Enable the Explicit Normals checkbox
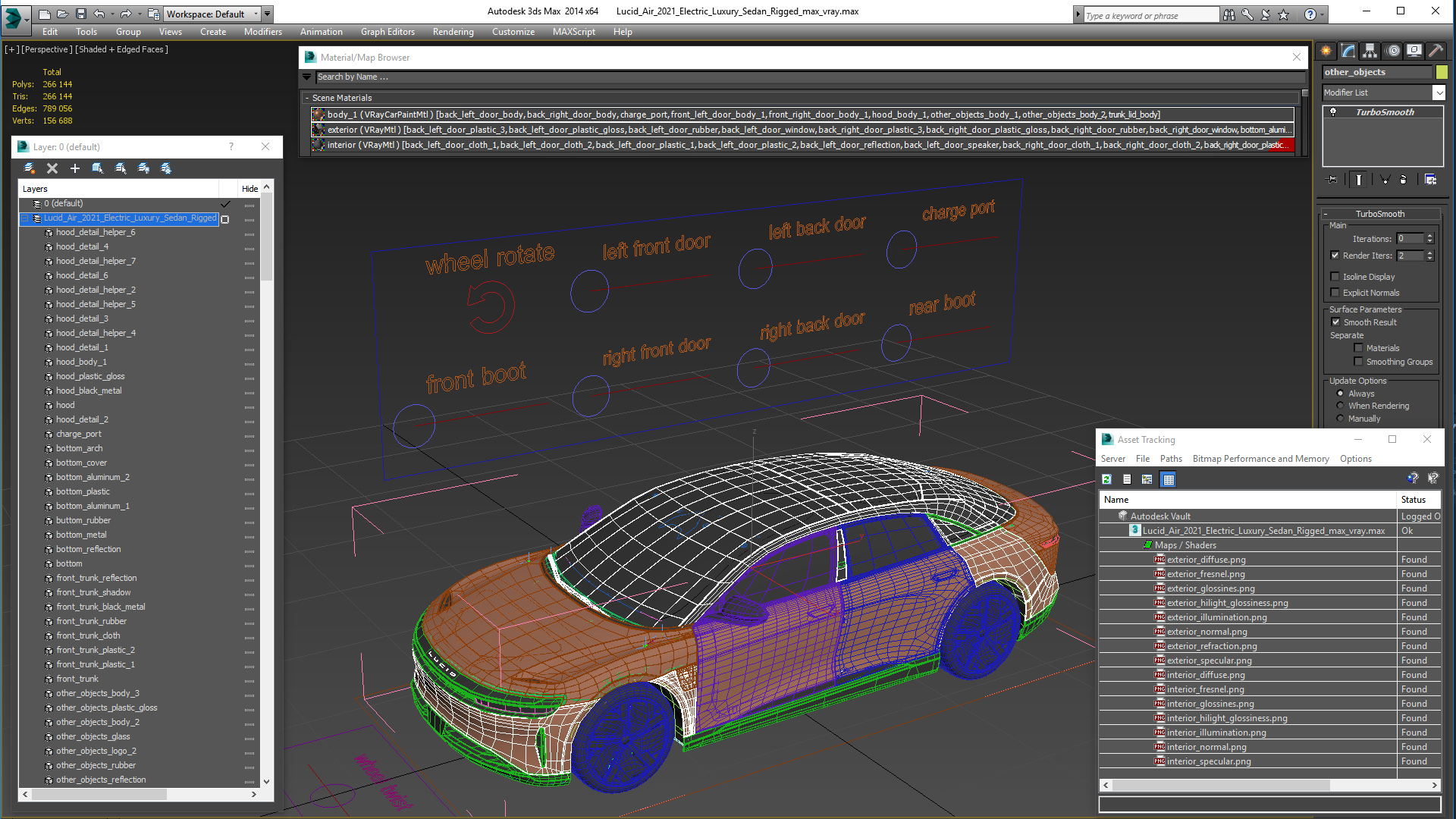 tap(1335, 293)
